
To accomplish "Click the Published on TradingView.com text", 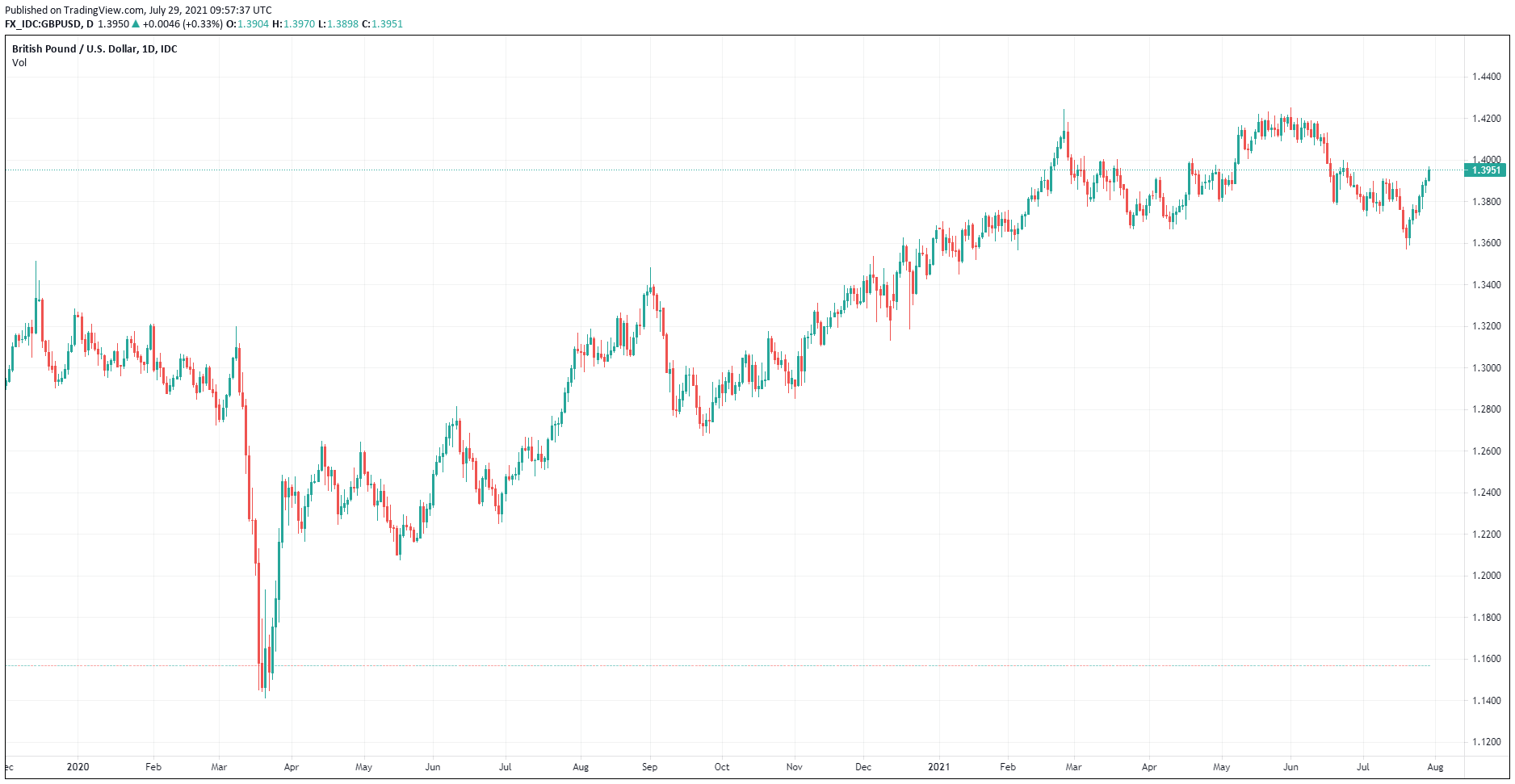I will tap(75, 10).
